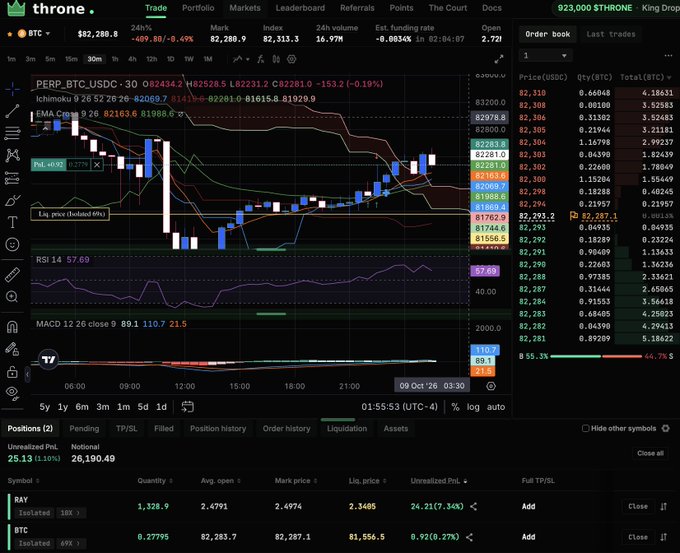Activate the magnet snap mode
This screenshot has height=553, width=680.
[12, 327]
